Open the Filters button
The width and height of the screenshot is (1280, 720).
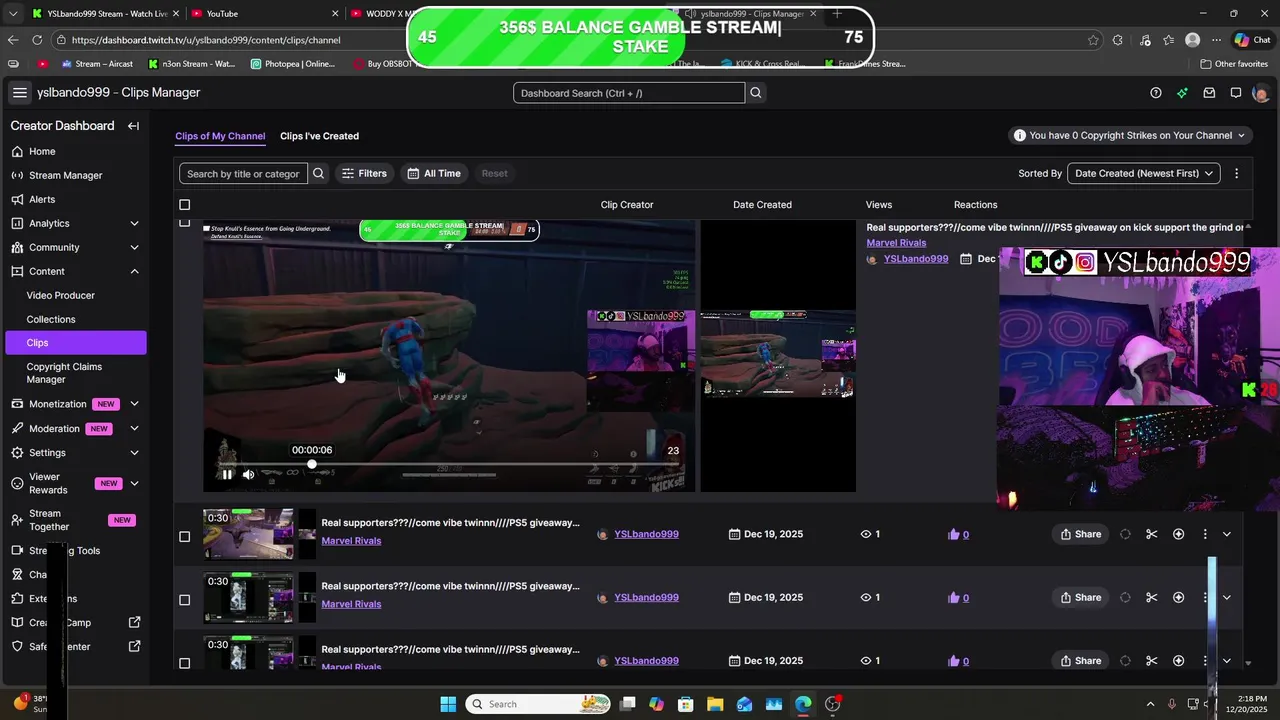[364, 174]
